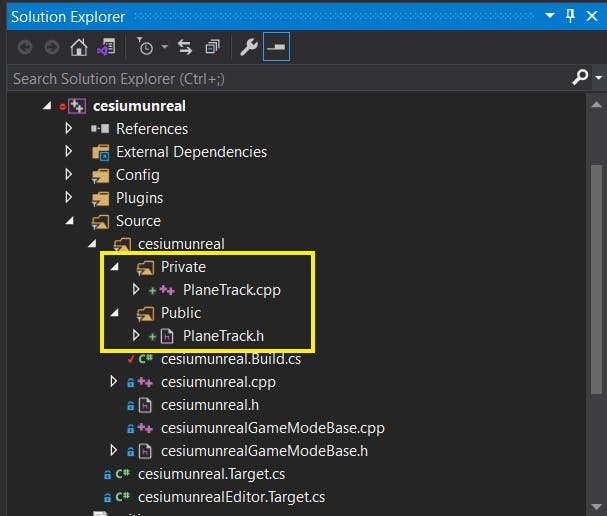This screenshot has height=516, width=607.
Task: Click the scrollbar up arrow
Action: click(x=597, y=105)
